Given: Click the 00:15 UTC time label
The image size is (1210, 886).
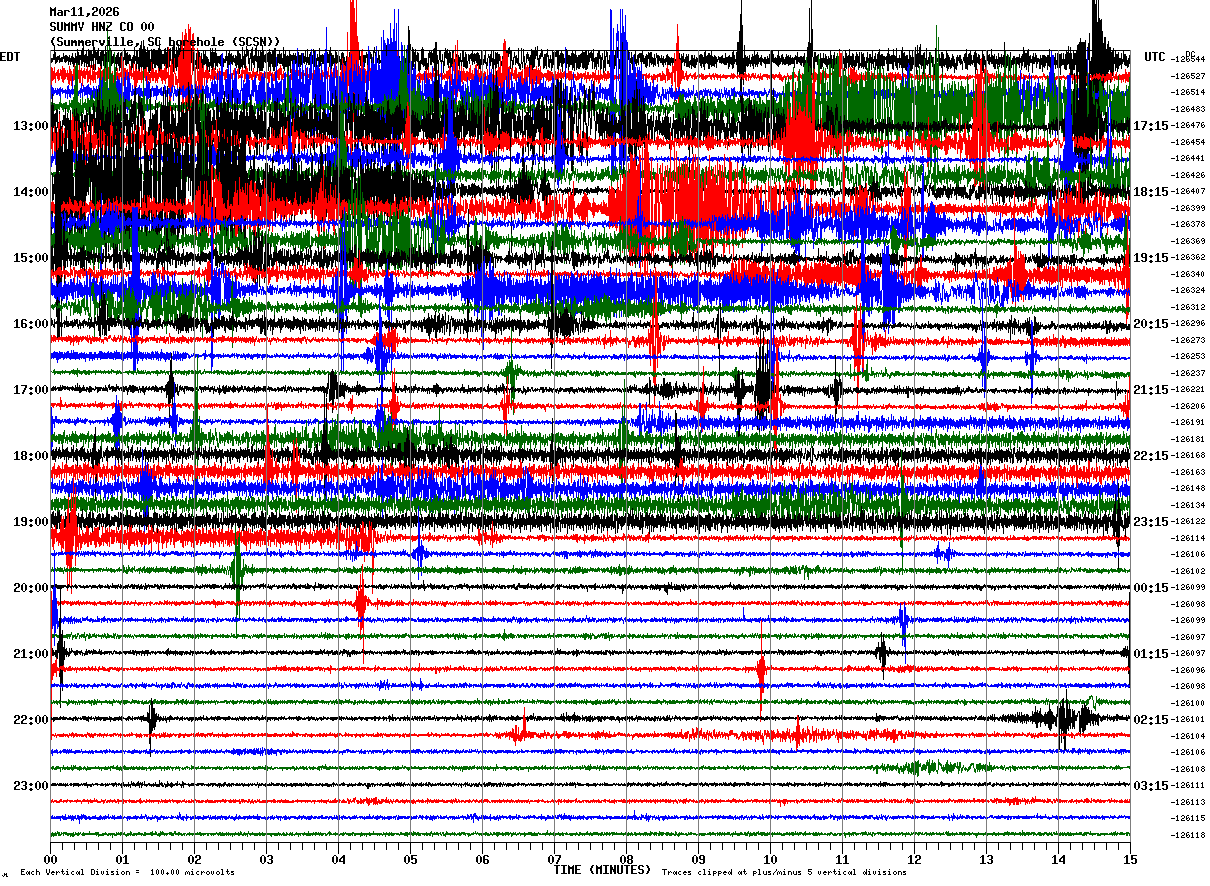Looking at the screenshot, I should [x=1150, y=588].
